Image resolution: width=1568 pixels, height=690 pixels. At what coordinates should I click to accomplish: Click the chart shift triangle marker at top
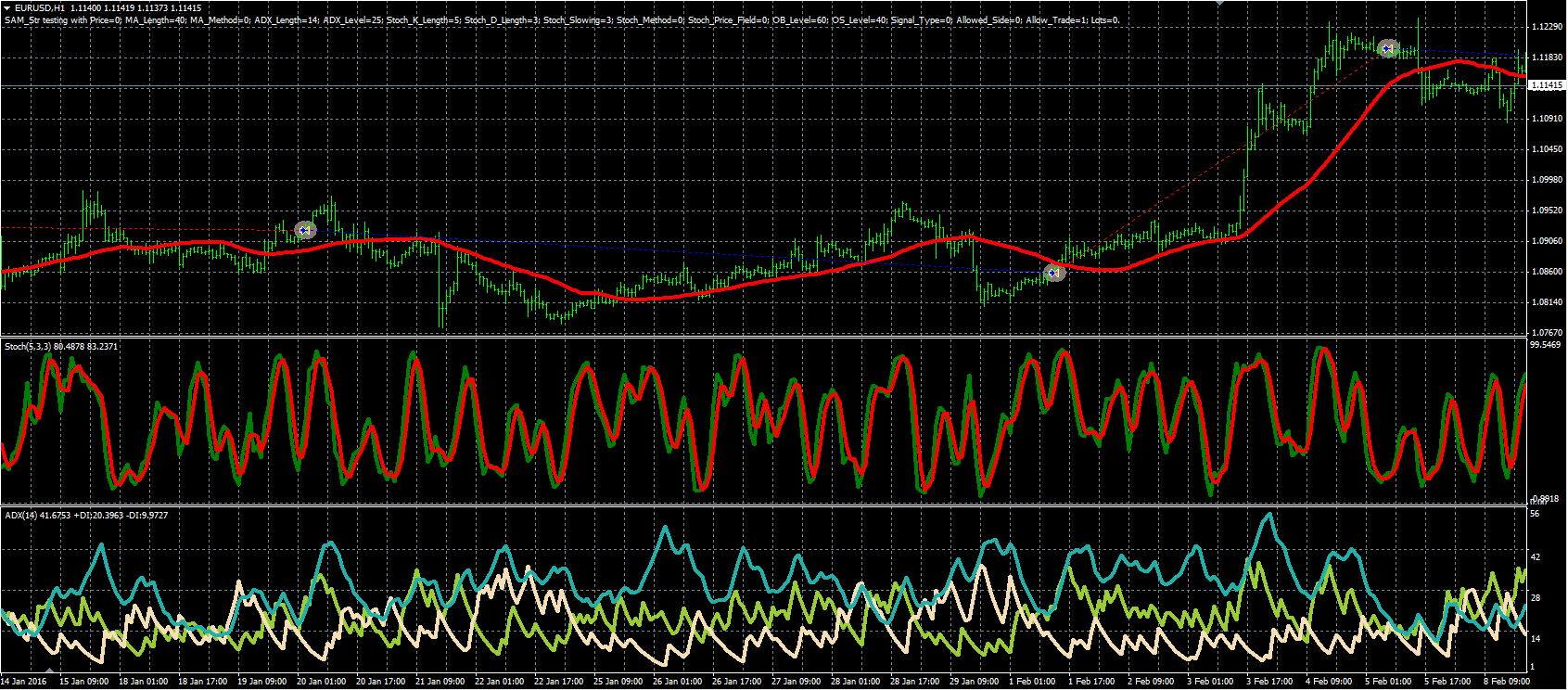tap(1219, 3)
